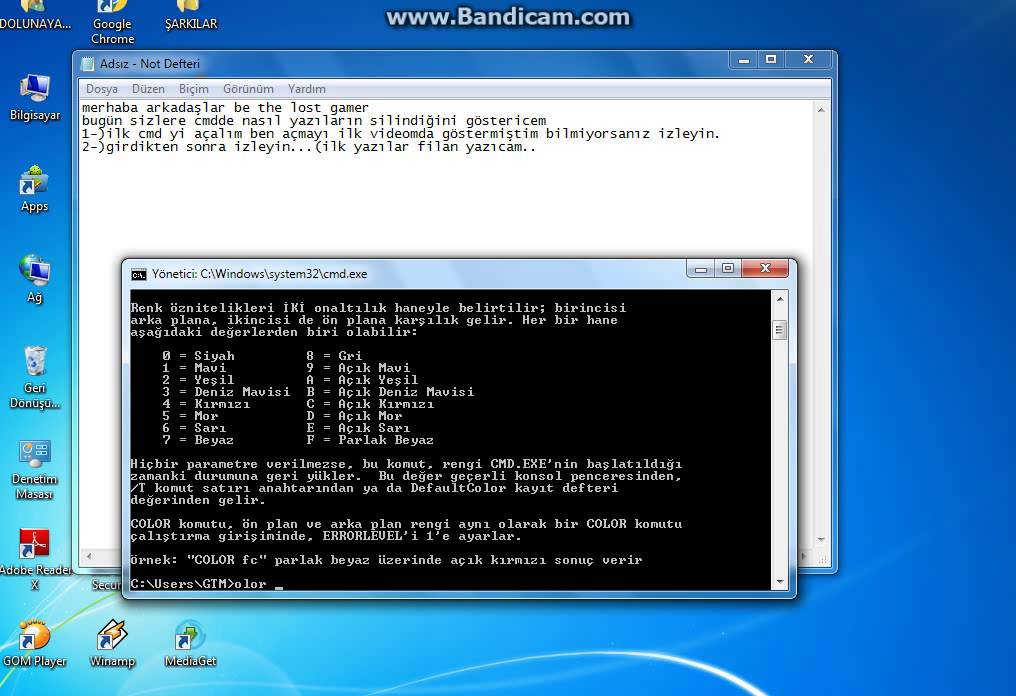The image size is (1016, 696).
Task: Click text 'merhaba arkadaşlar be the lost gamer'
Action: point(225,108)
